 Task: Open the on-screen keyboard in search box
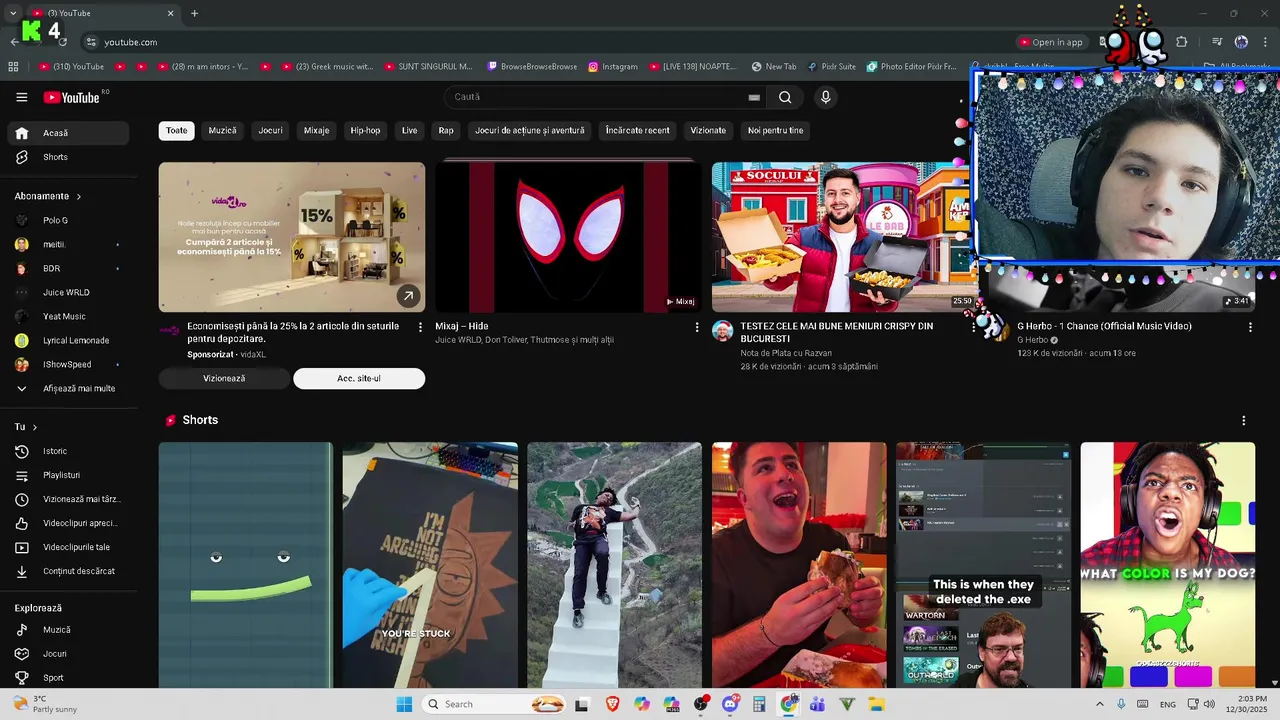click(x=754, y=97)
